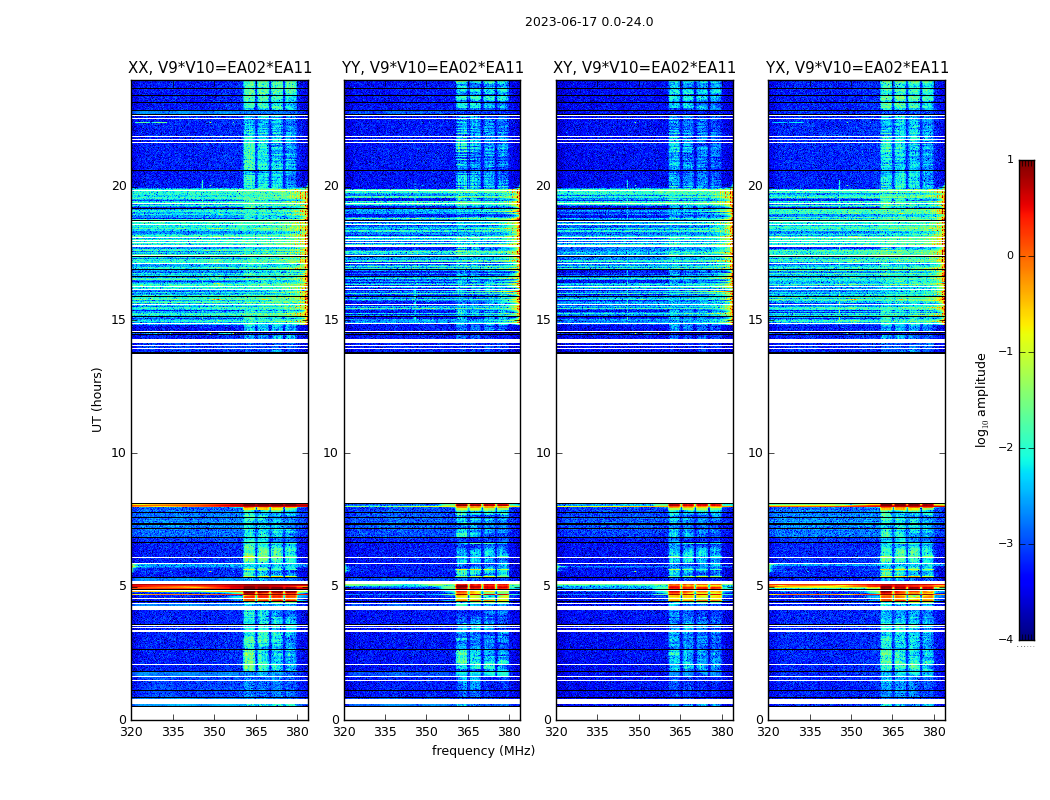Click the UT (hours) axis label
Image resolution: width=1050 pixels, height=800 pixels.
[98, 400]
